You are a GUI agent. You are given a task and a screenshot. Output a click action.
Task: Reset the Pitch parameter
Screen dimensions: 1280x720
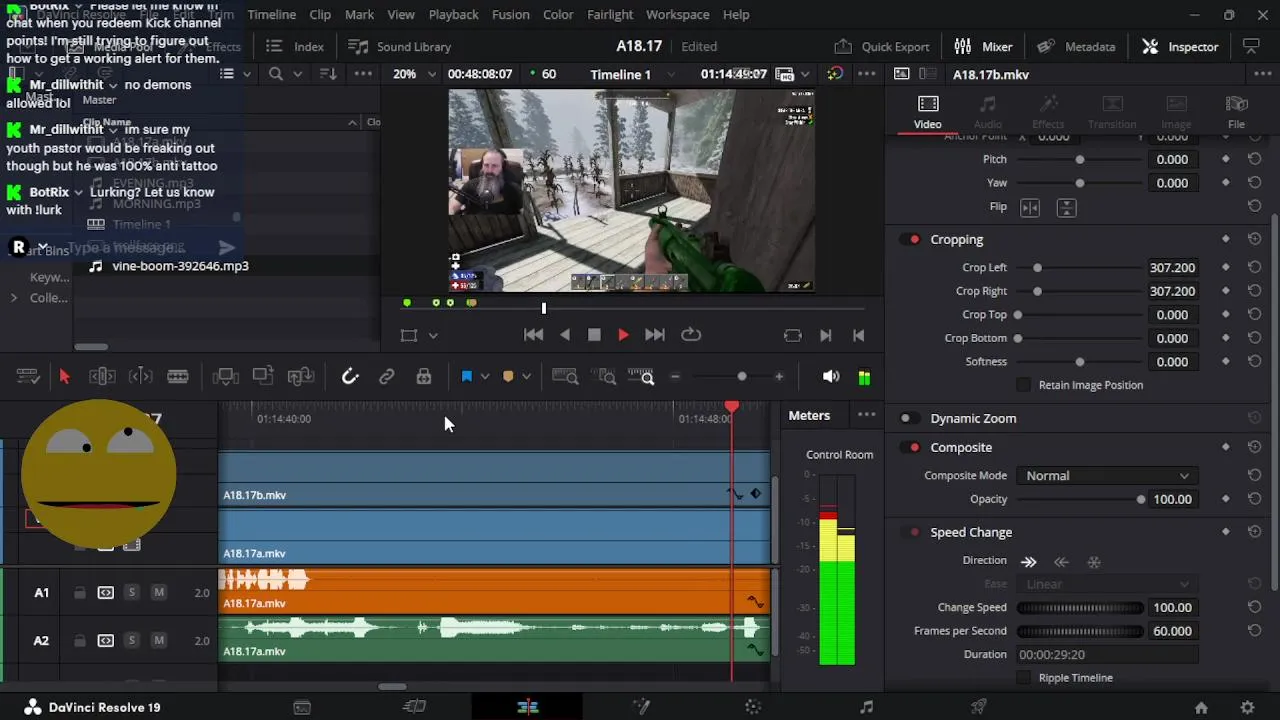tap(1254, 159)
